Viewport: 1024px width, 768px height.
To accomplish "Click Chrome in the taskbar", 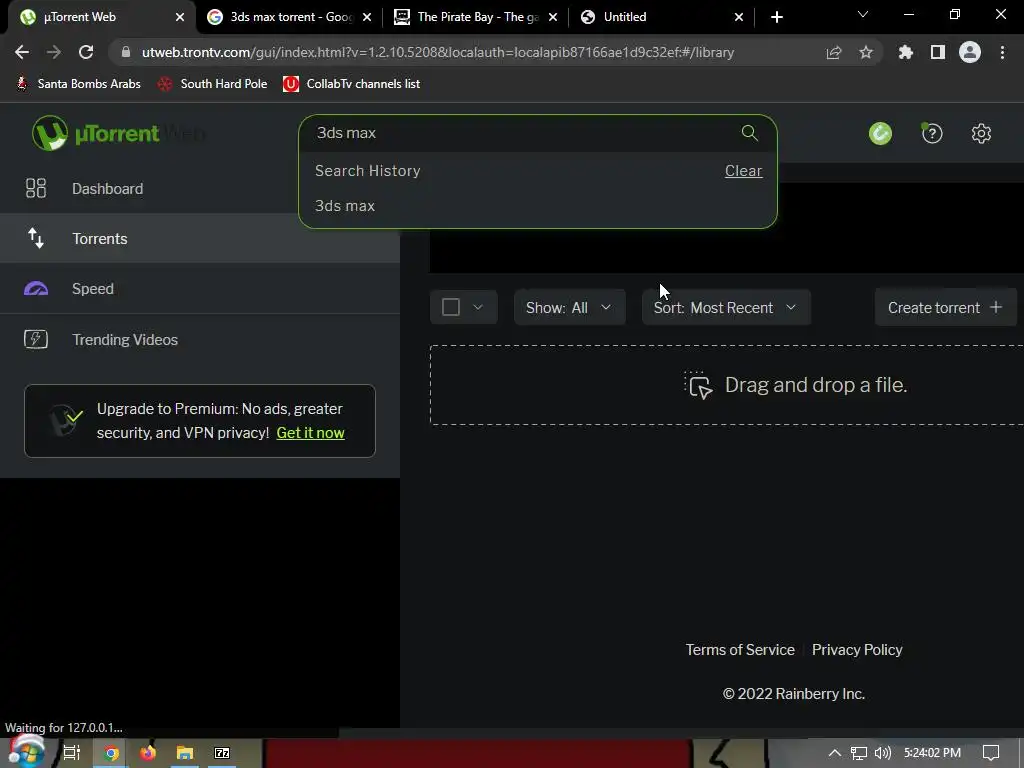I will point(111,753).
